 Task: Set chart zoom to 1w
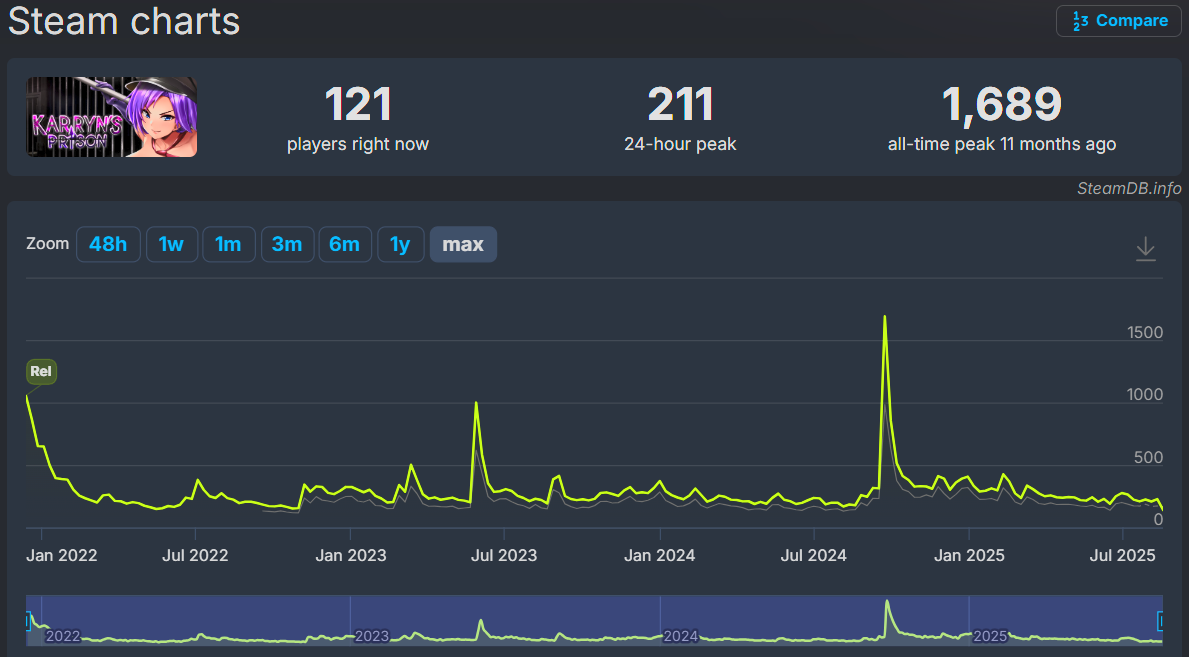171,244
